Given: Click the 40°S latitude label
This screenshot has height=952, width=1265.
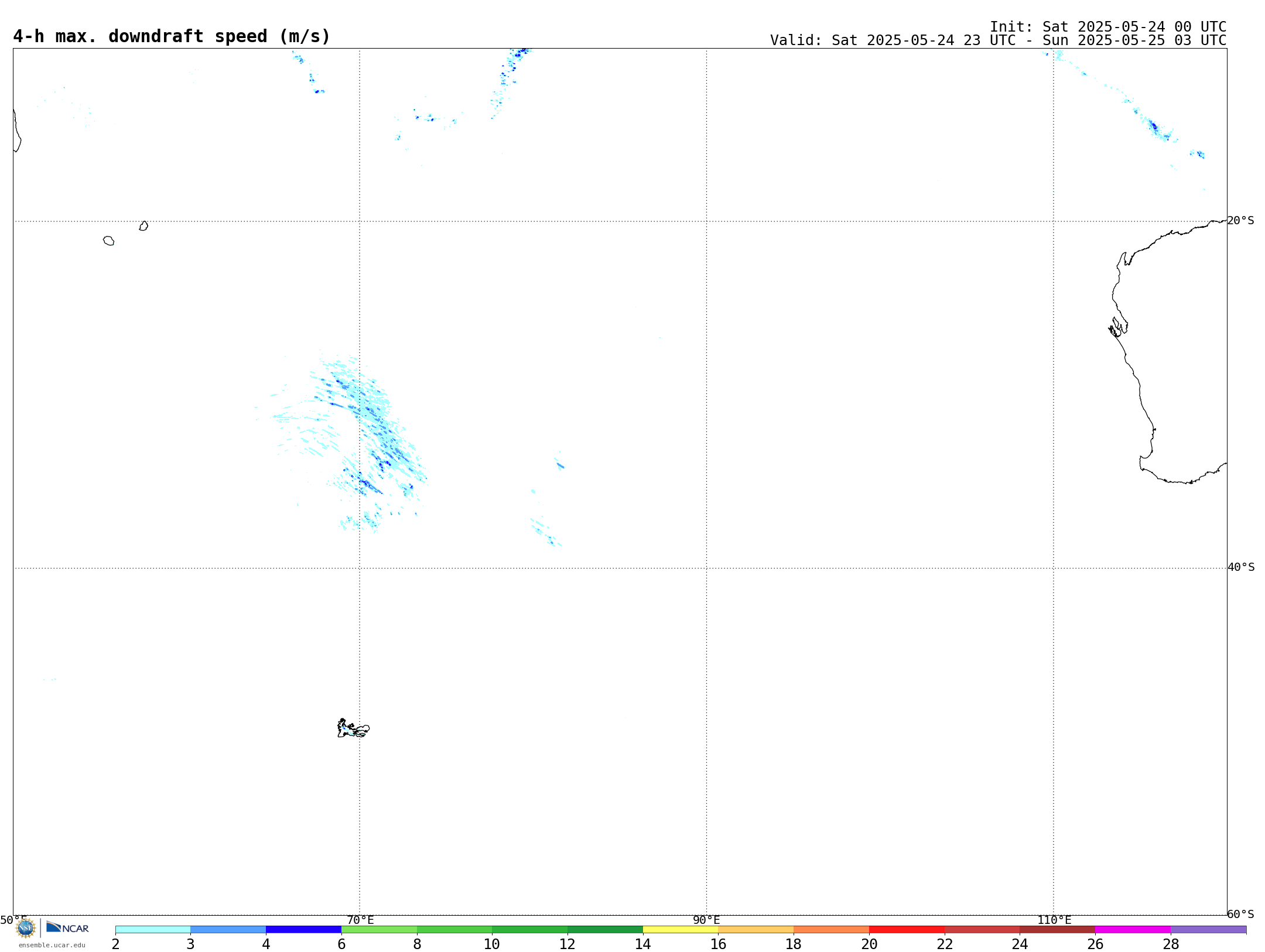Looking at the screenshot, I should pos(1240,567).
